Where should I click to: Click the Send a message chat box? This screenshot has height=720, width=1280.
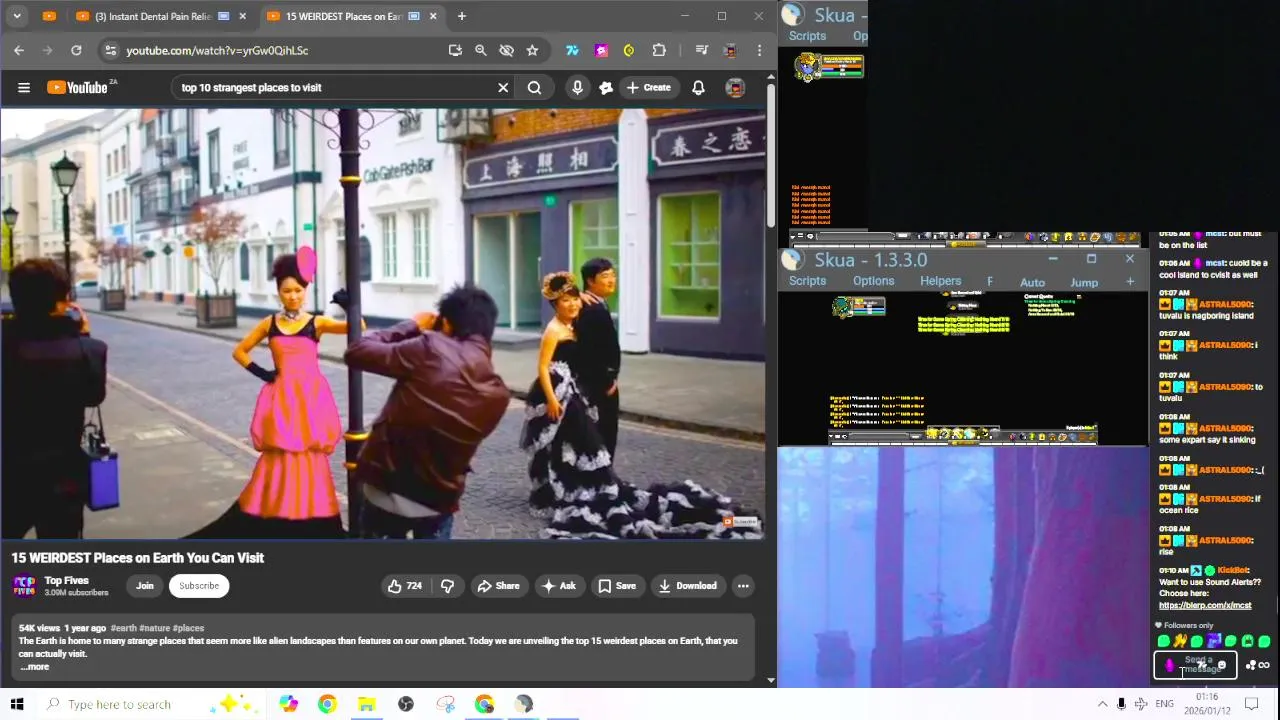[1194, 665]
